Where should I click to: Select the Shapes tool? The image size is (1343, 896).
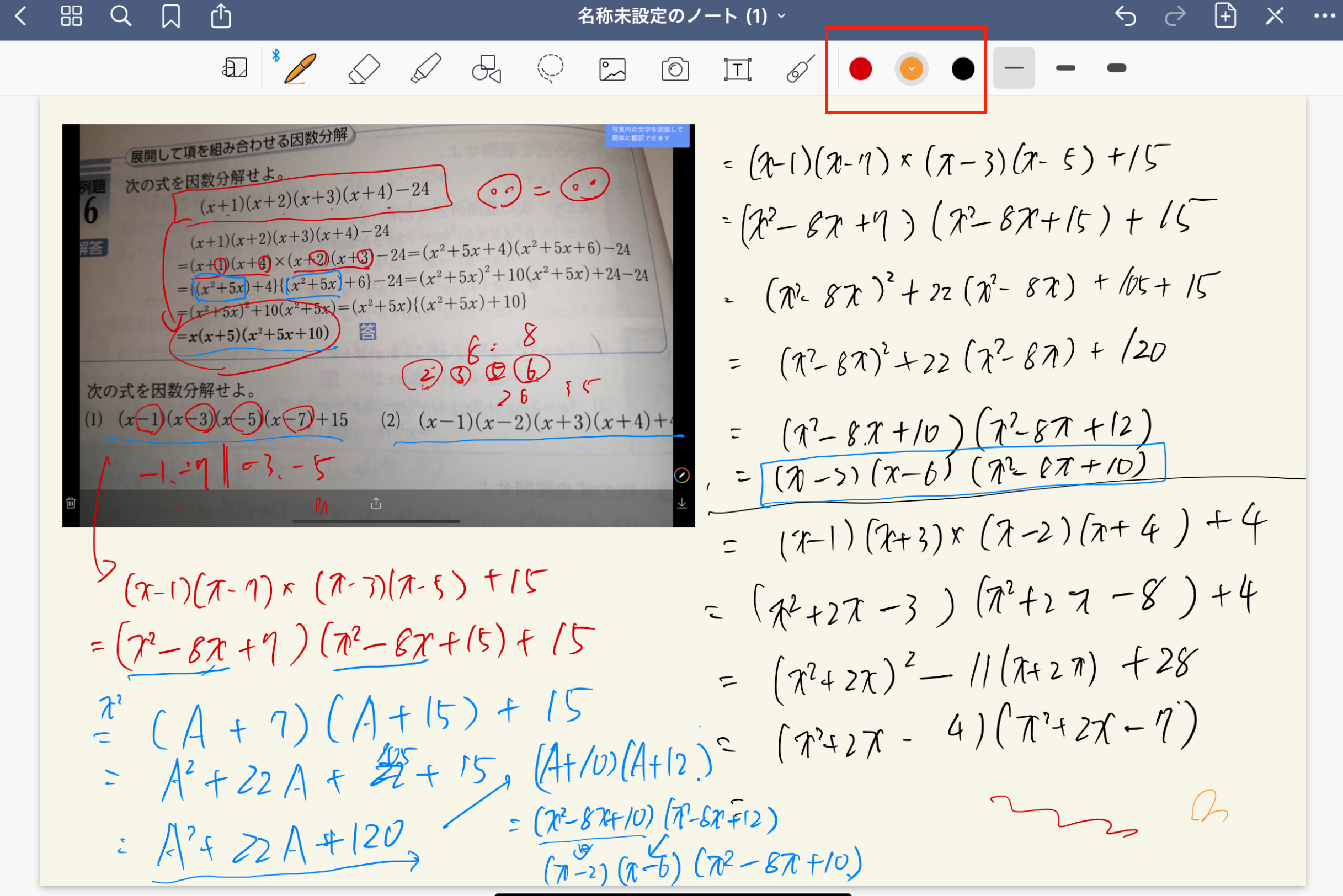[487, 68]
